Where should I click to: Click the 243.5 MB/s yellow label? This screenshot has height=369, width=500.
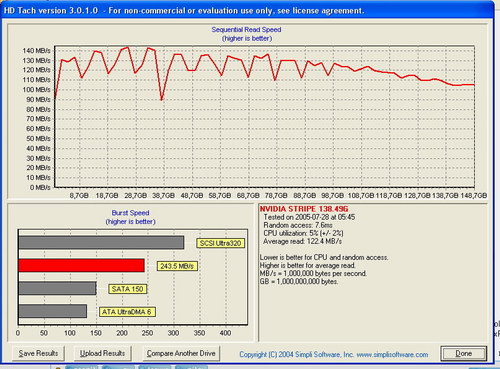click(x=177, y=266)
